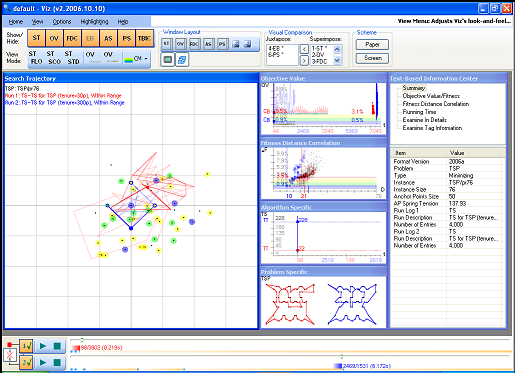The height and width of the screenshot is (373, 515).
Task: Select Running Time in information tree
Action: (419, 112)
